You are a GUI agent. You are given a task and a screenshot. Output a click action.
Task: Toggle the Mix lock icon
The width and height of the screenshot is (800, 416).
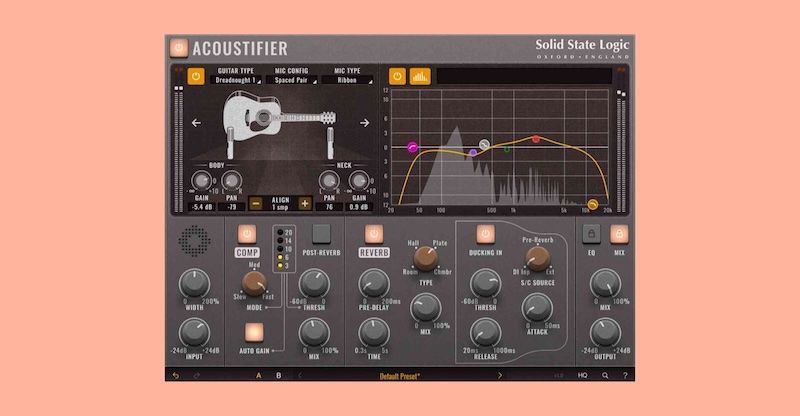[x=619, y=234]
